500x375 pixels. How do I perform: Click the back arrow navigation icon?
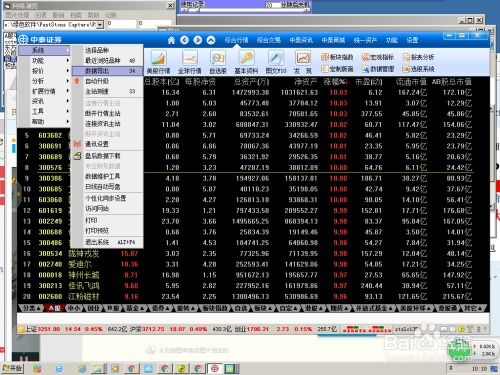tap(184, 40)
